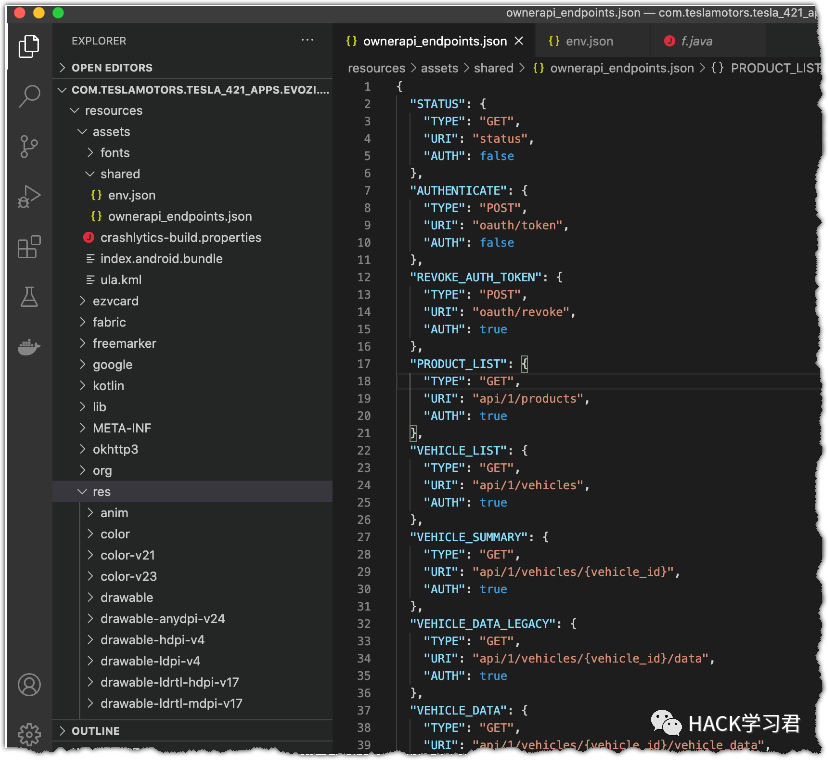Viewport: 828px width, 760px height.
Task: Click Java icon on f.java tab
Action: coord(669,41)
